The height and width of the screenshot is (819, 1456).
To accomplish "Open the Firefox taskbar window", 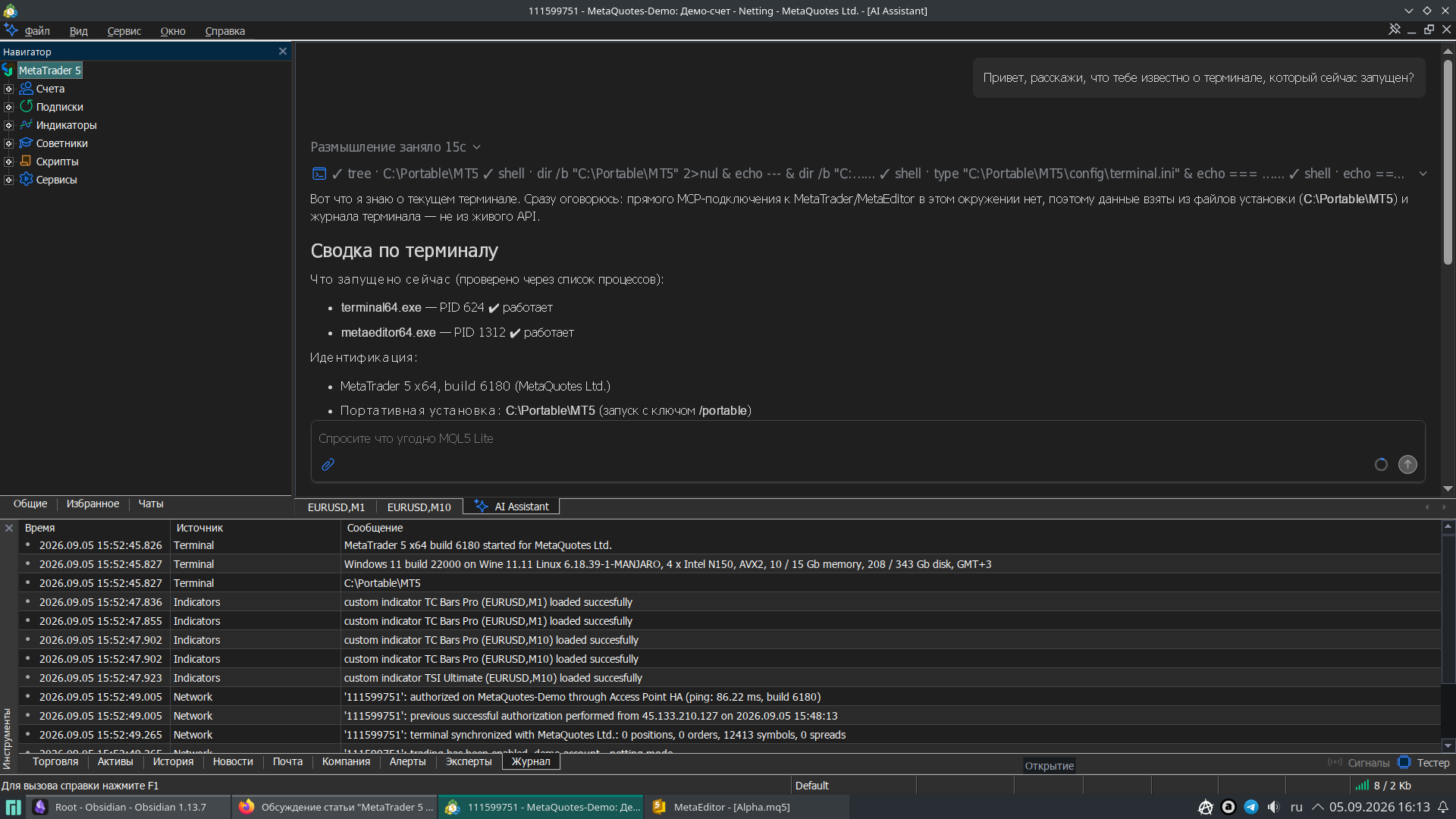I will [337, 807].
